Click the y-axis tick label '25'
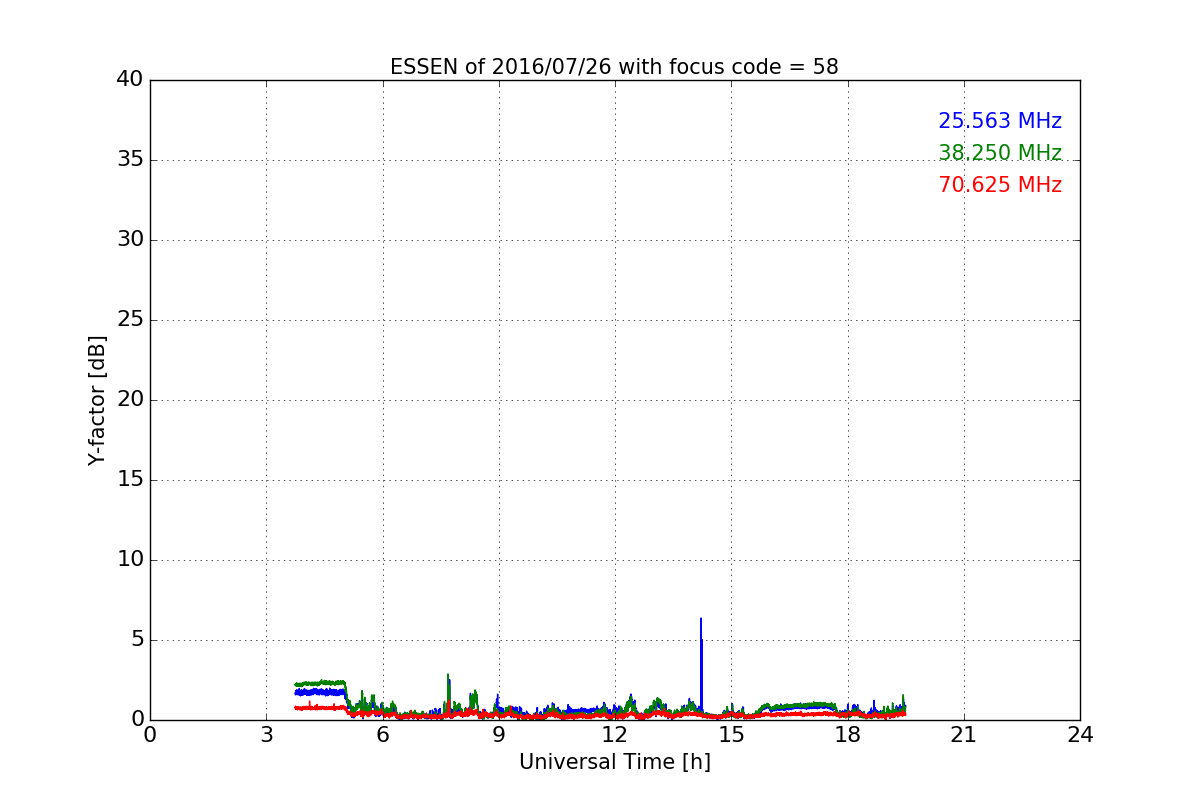This screenshot has height=800, width=1200. pyautogui.click(x=130, y=320)
